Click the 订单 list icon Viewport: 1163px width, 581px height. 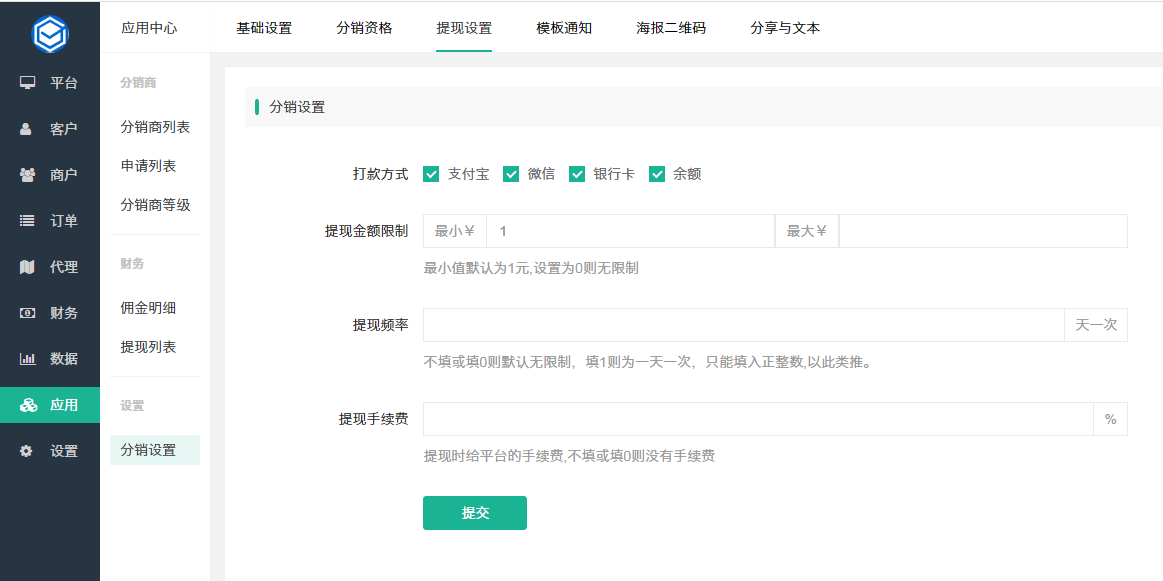click(27, 220)
